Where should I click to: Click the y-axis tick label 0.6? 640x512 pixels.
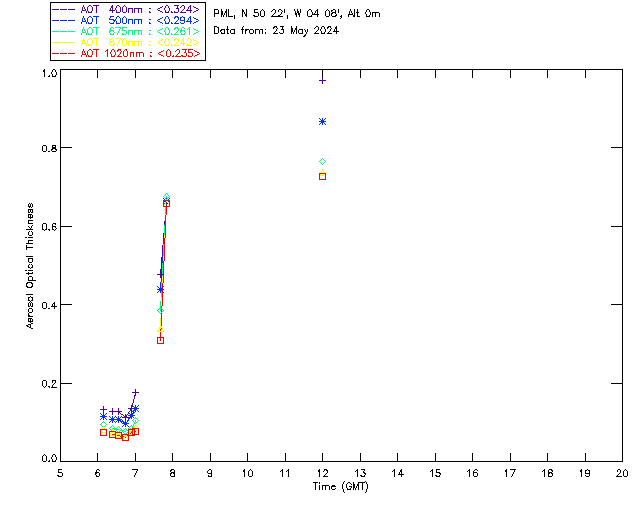pyautogui.click(x=49, y=227)
